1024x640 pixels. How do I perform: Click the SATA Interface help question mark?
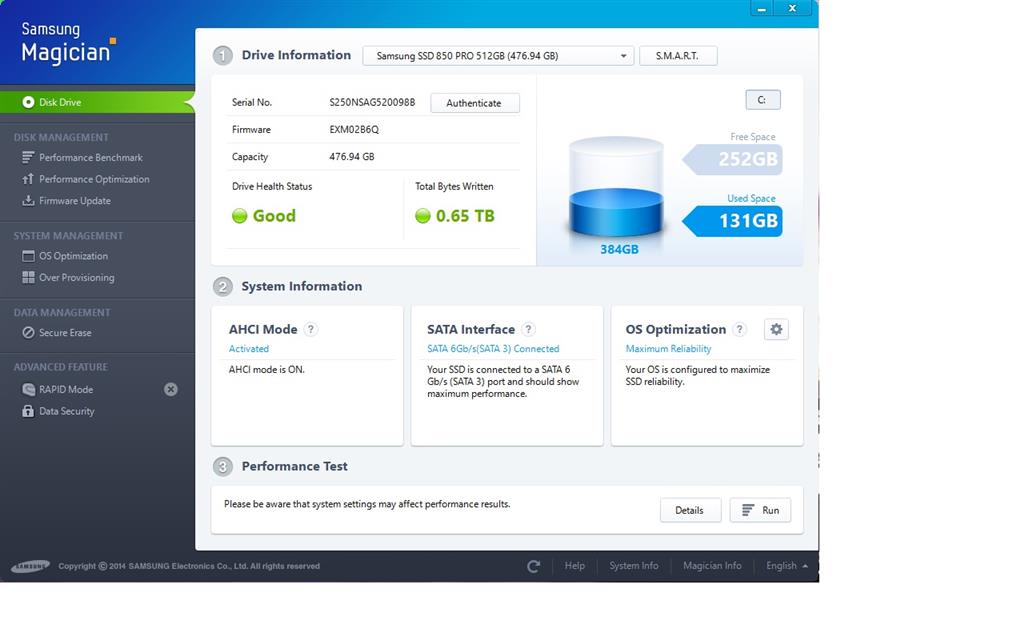[x=528, y=329]
